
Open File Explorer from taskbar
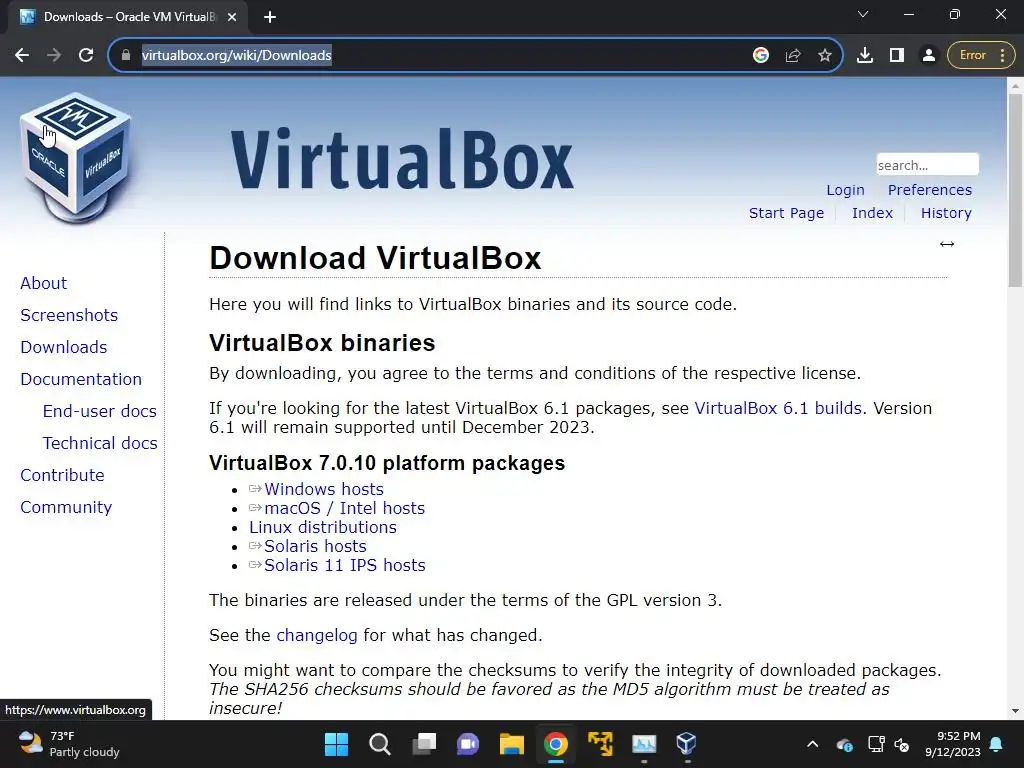click(511, 744)
